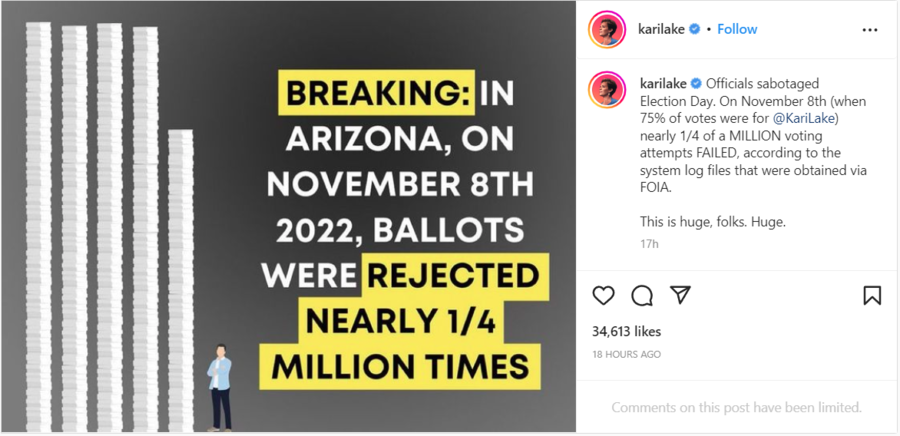This screenshot has height=436, width=900.
Task: Click the karilake username in the caption
Action: tap(663, 84)
